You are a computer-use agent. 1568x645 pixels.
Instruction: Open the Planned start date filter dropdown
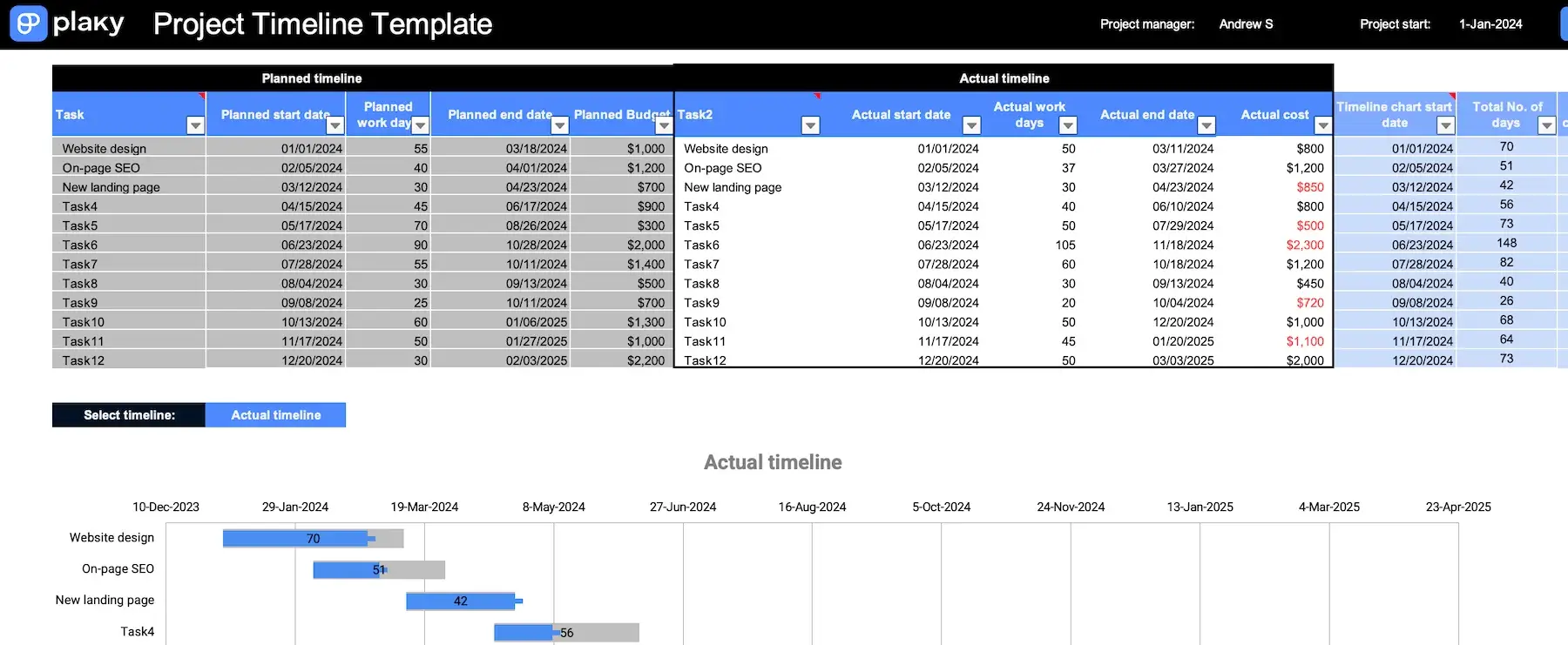point(335,125)
